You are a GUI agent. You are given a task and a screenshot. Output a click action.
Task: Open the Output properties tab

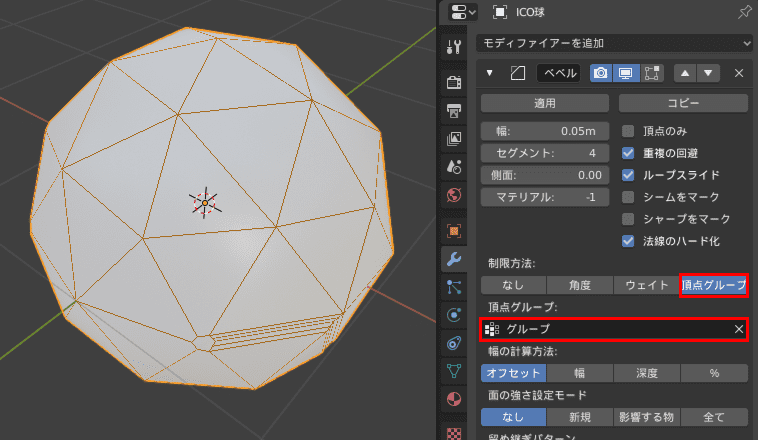[x=454, y=111]
